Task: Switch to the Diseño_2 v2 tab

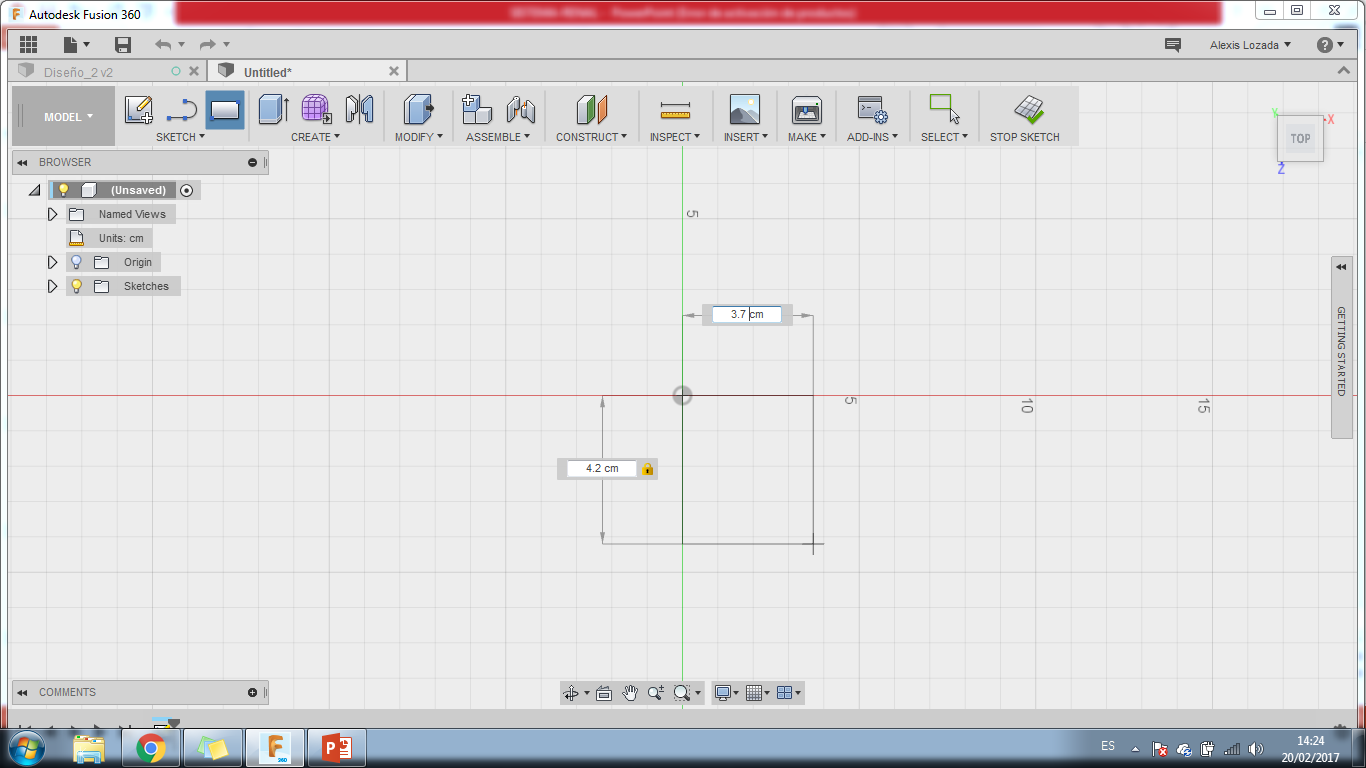Action: pyautogui.click(x=78, y=72)
